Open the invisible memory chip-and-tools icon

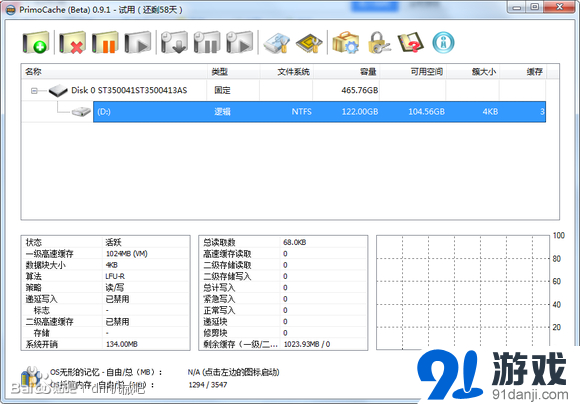pyautogui.click(x=309, y=43)
